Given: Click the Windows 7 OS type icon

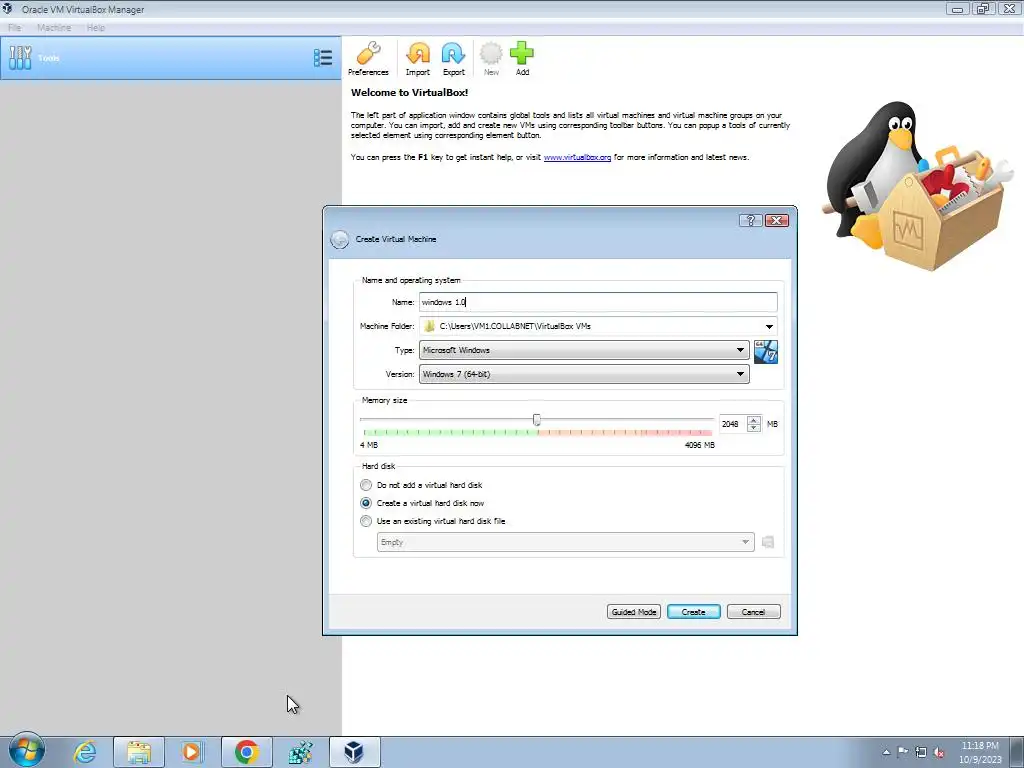Looking at the screenshot, I should [x=765, y=351].
